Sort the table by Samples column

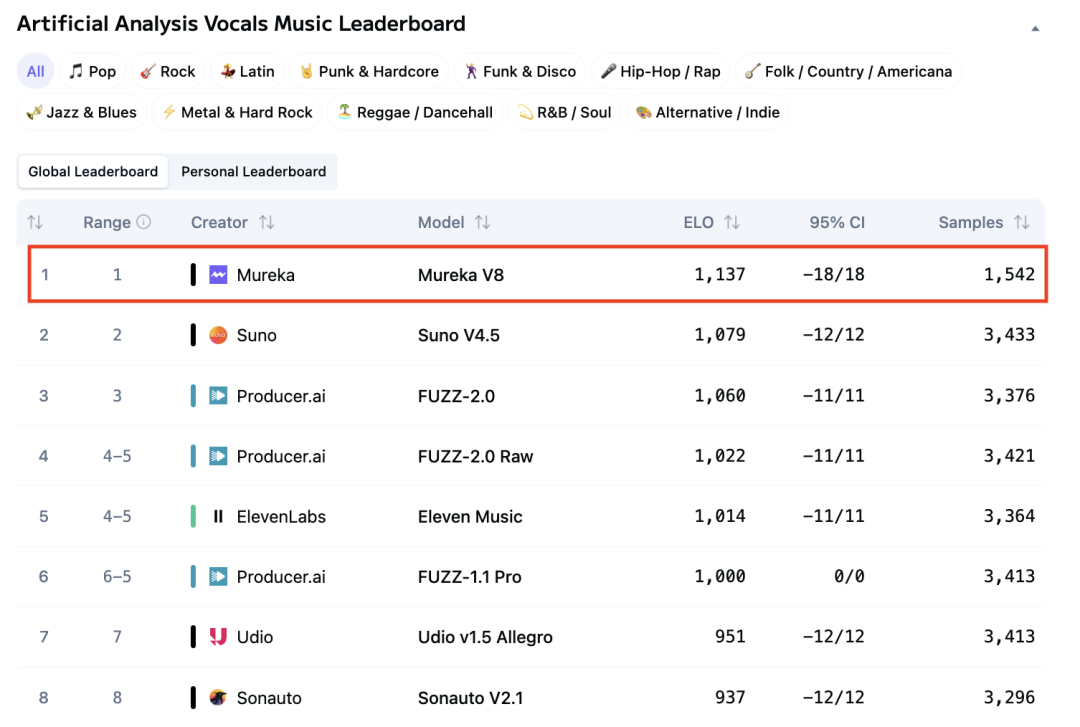point(1021,222)
